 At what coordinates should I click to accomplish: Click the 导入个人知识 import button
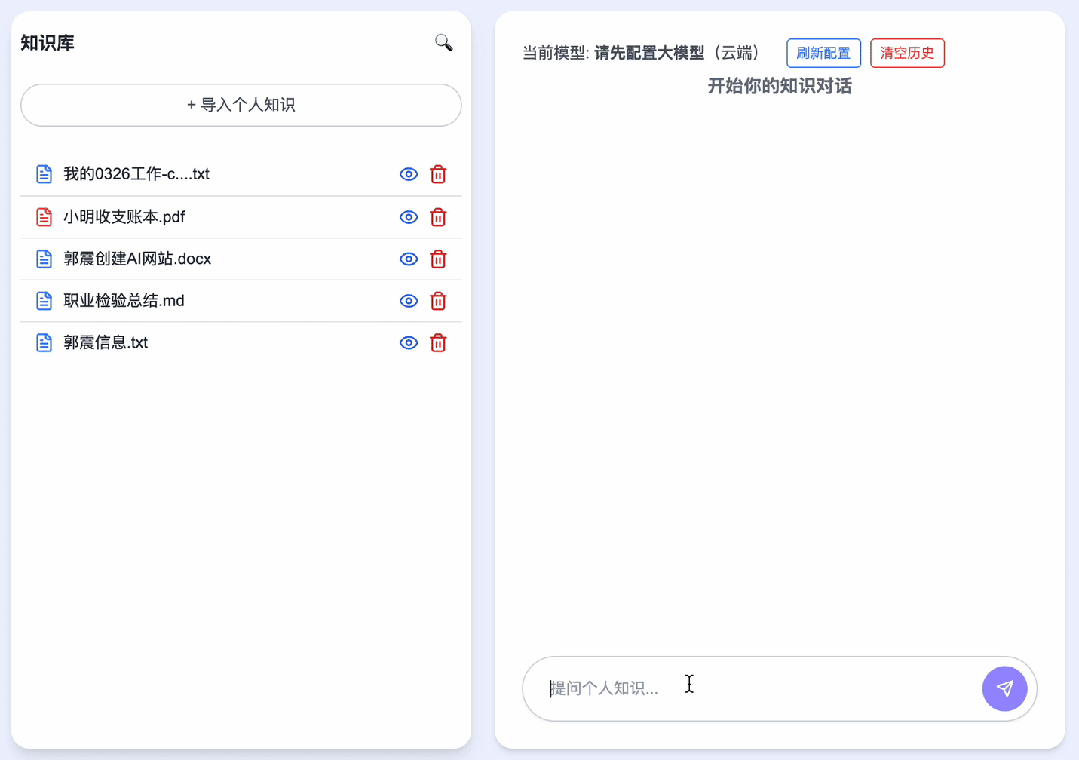(x=241, y=105)
